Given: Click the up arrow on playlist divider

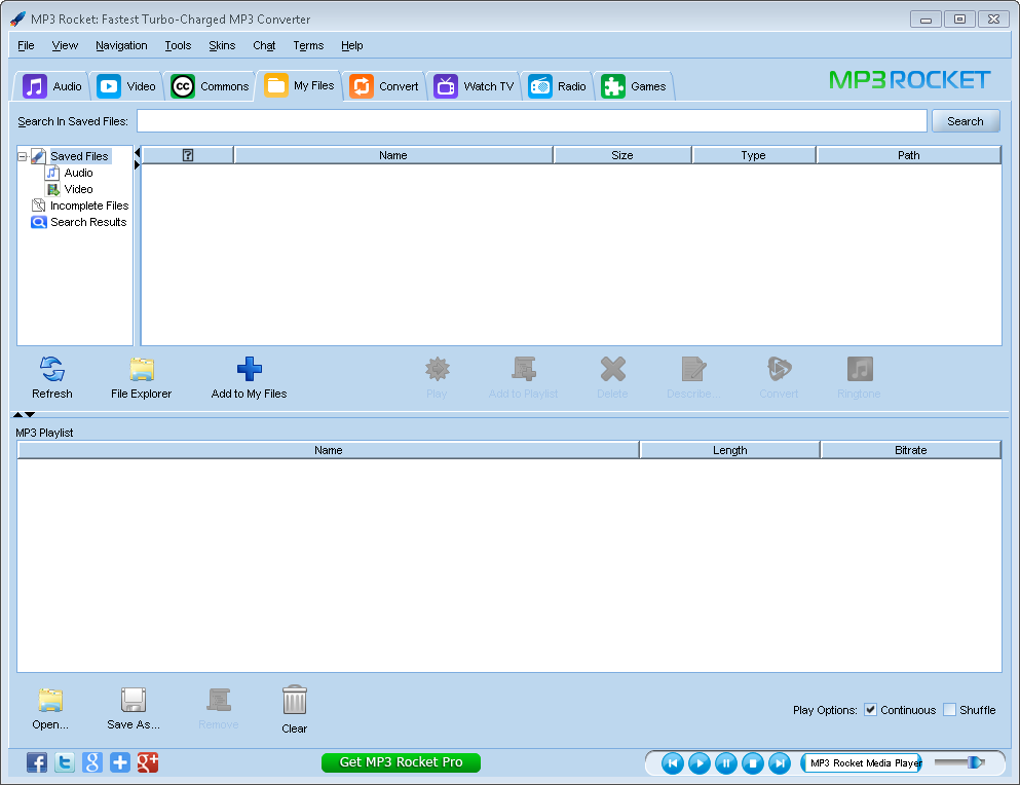Looking at the screenshot, I should pos(18,414).
